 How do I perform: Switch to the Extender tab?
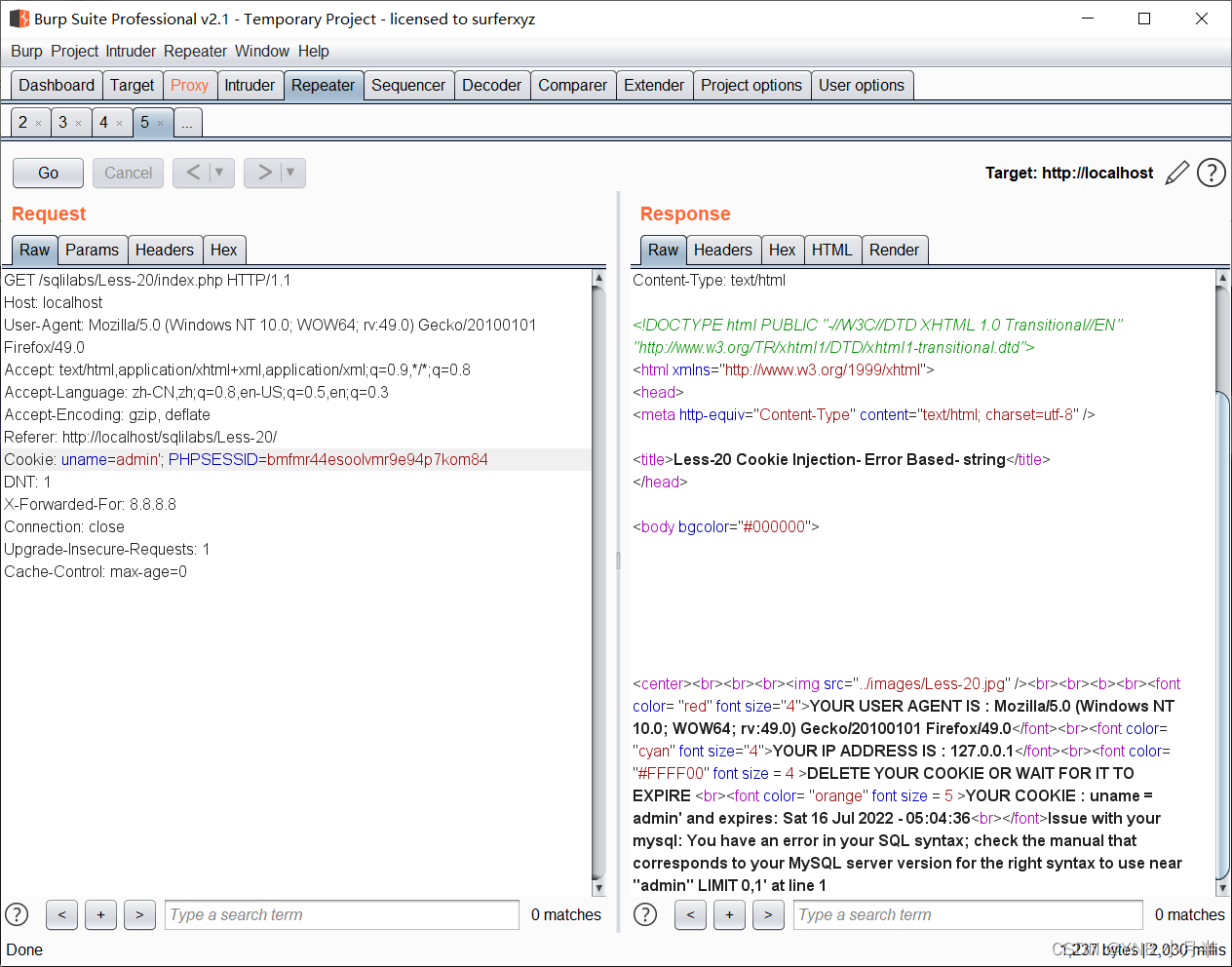pyautogui.click(x=654, y=85)
